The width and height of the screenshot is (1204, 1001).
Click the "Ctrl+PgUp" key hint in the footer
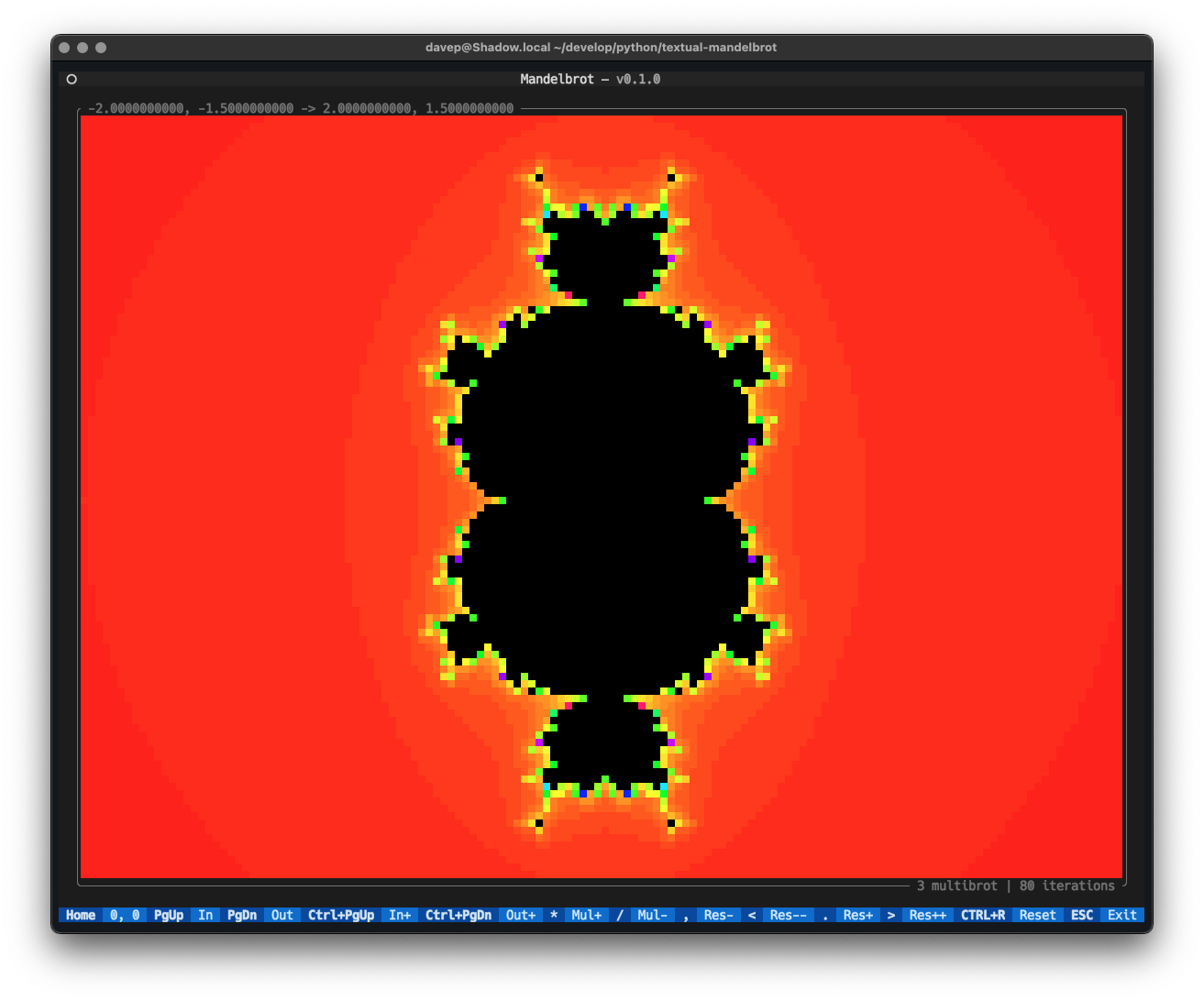[x=341, y=915]
